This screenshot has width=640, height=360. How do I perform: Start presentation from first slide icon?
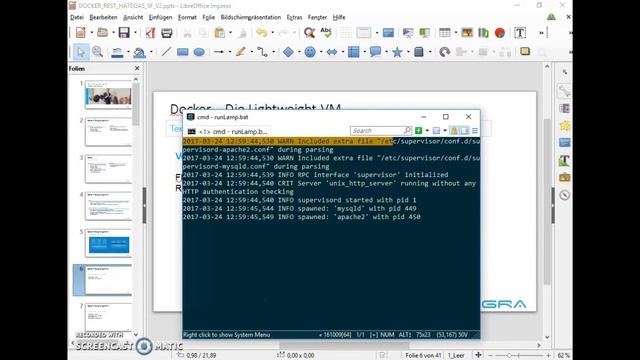pos(407,33)
